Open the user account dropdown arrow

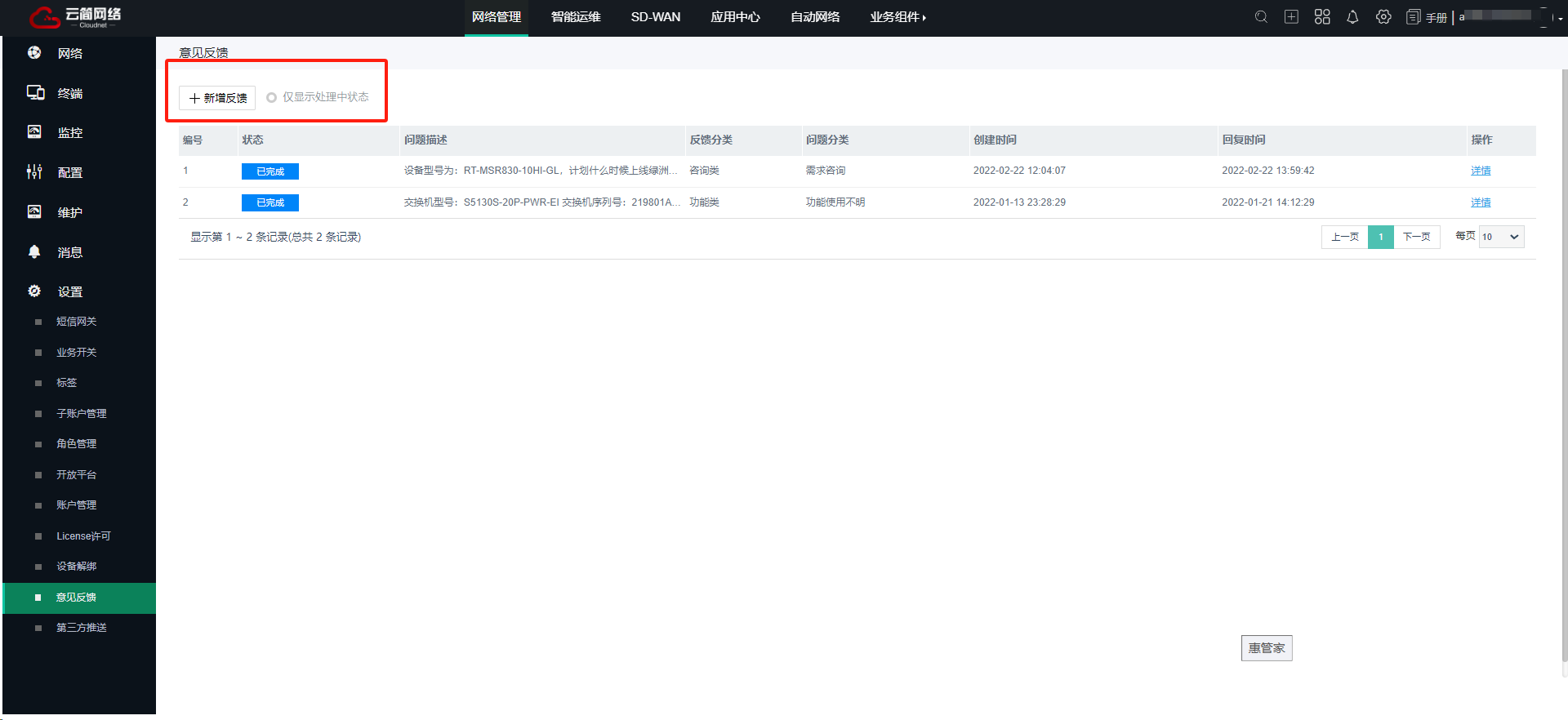click(1560, 18)
